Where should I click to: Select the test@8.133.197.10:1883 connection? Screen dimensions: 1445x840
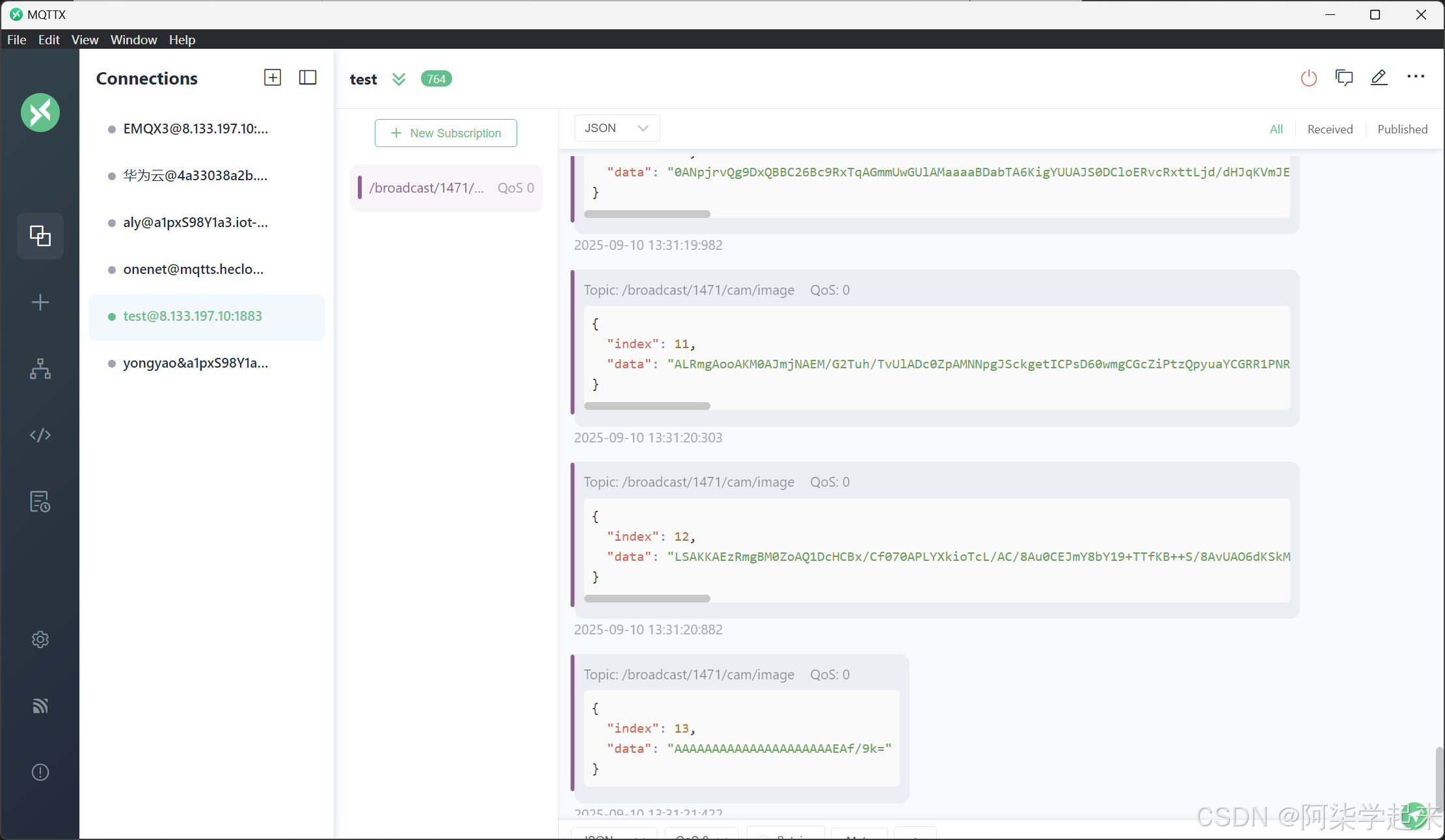(x=193, y=316)
